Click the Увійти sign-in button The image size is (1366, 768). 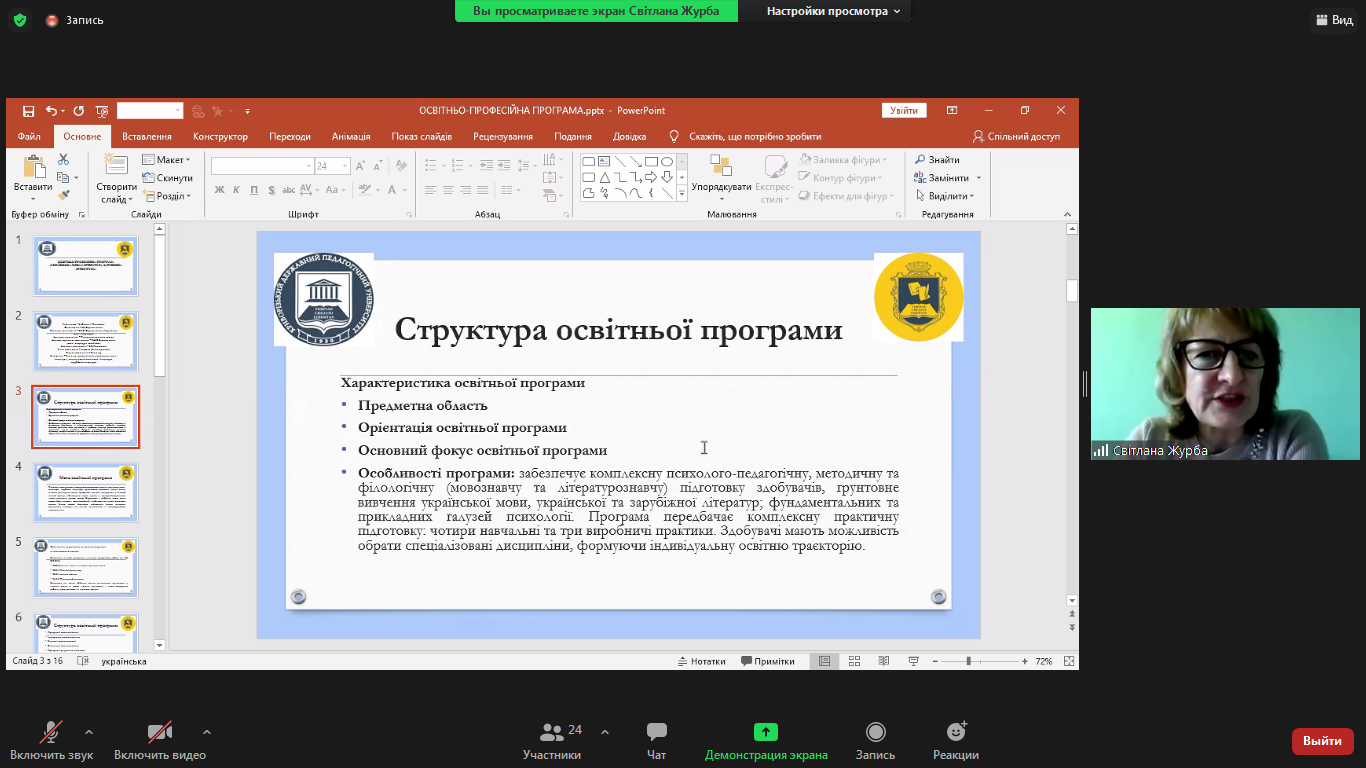point(904,111)
